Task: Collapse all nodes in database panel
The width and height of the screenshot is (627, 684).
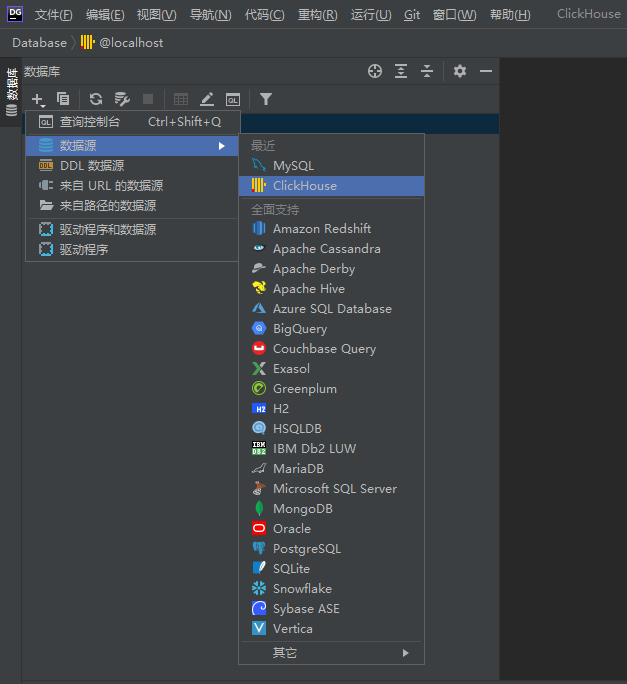Action: tap(427, 71)
